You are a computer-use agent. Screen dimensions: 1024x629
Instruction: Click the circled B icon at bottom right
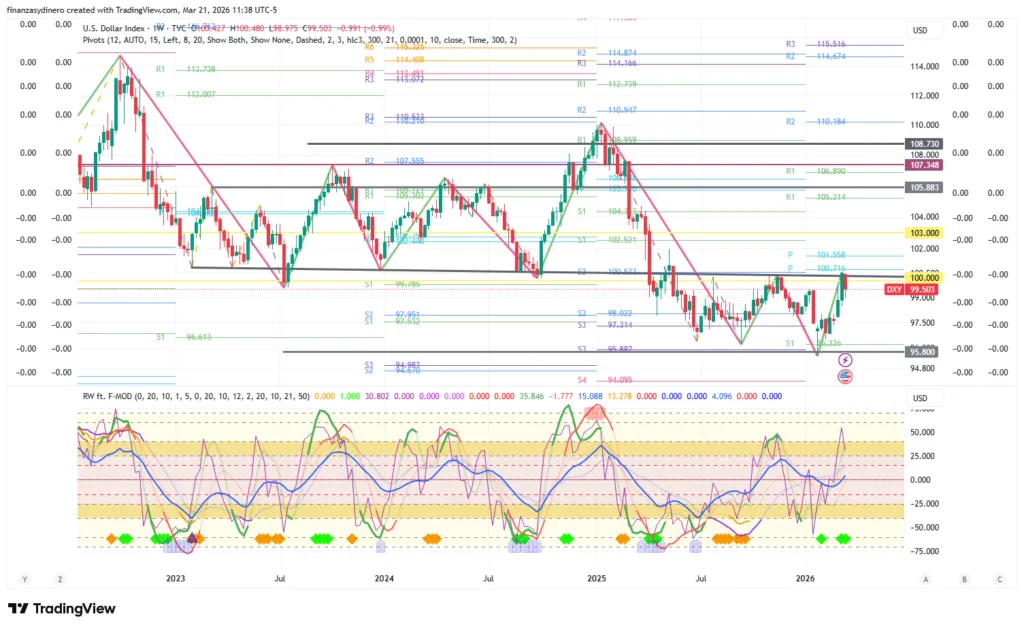963,579
